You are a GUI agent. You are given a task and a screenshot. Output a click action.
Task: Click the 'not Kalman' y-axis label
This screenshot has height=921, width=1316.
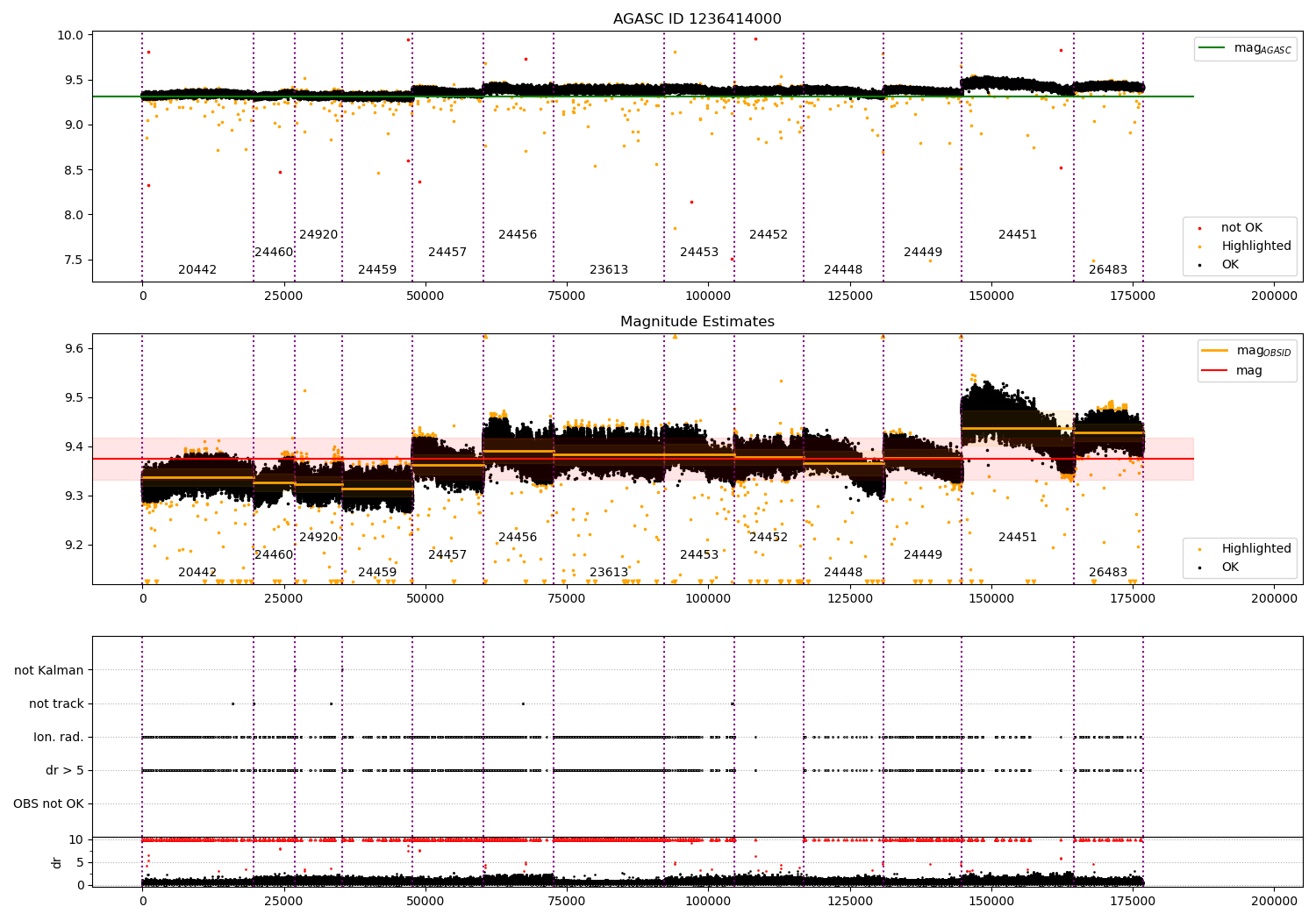pyautogui.click(x=49, y=670)
